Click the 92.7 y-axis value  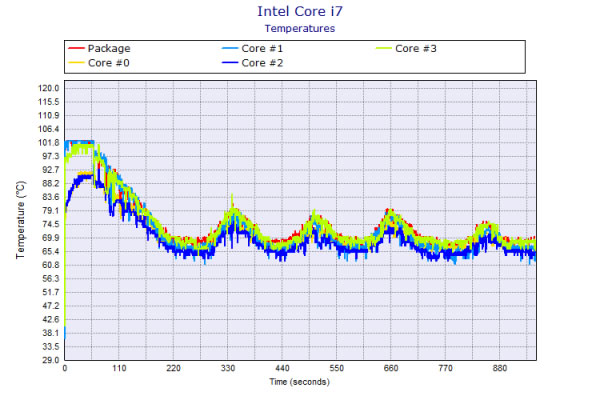(51, 170)
